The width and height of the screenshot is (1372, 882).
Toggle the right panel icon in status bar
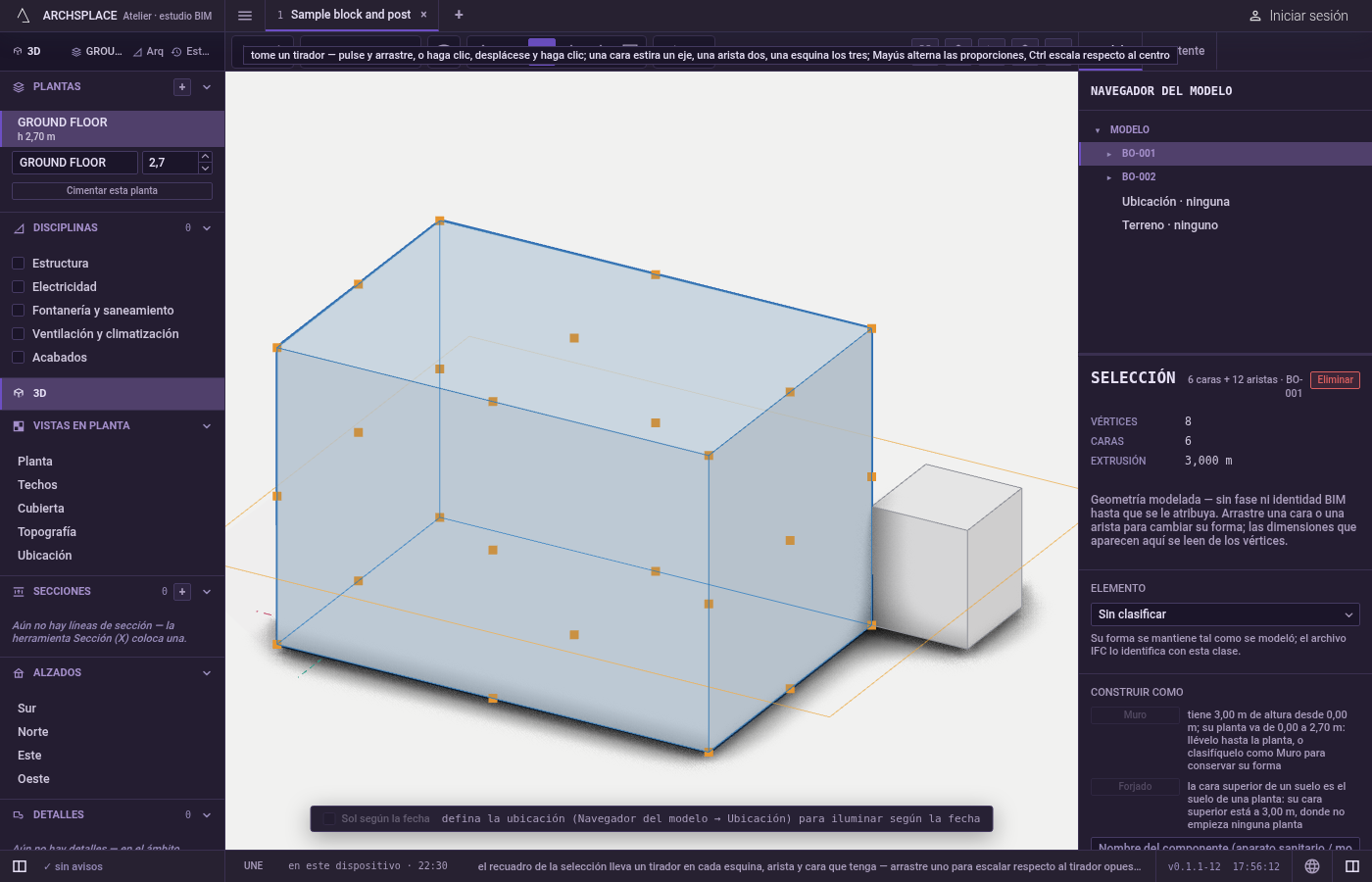pyautogui.click(x=1352, y=866)
